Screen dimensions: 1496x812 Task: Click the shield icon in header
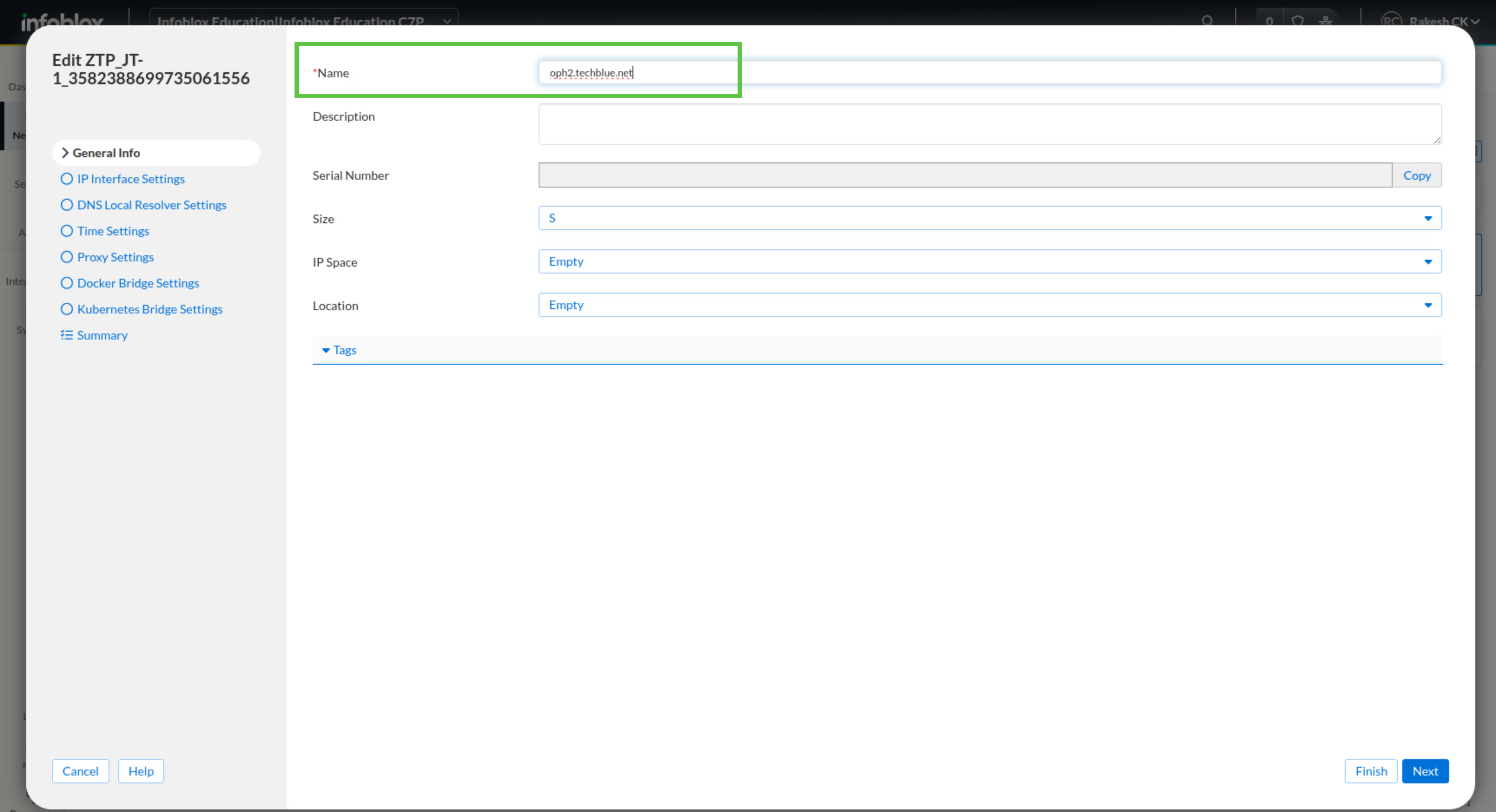(x=1298, y=21)
